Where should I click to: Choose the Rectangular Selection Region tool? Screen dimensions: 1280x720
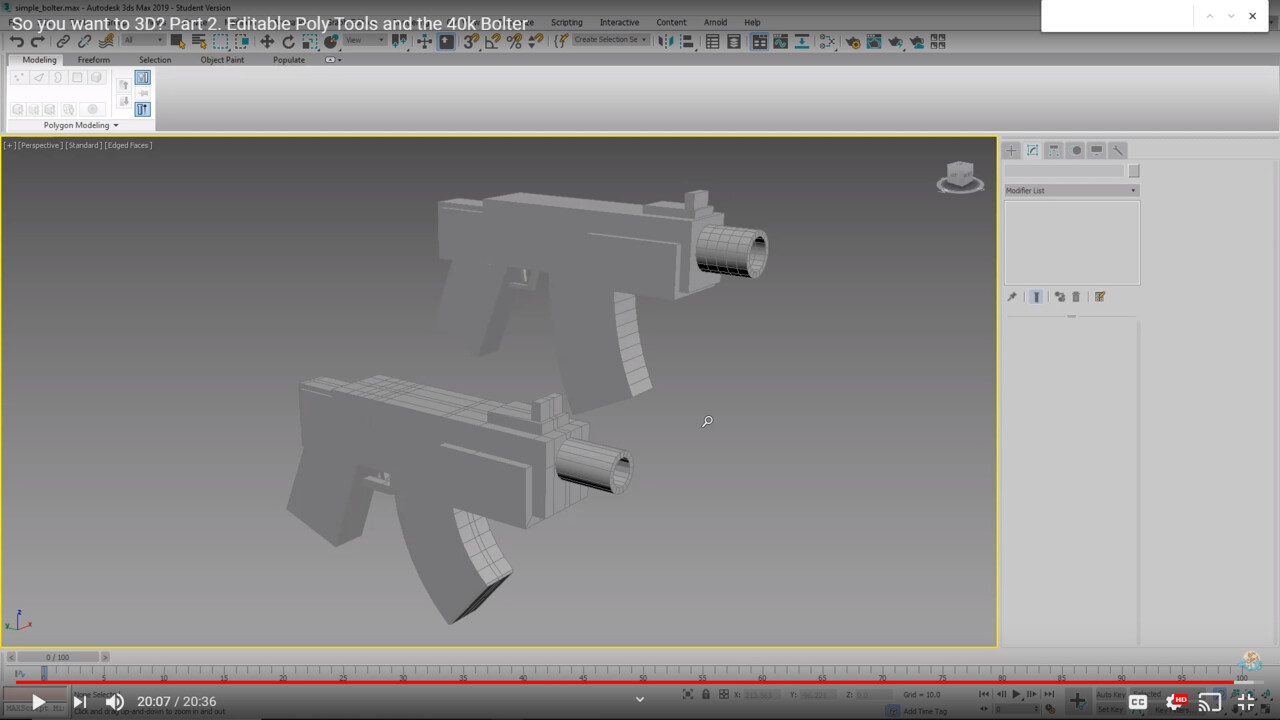click(x=220, y=41)
